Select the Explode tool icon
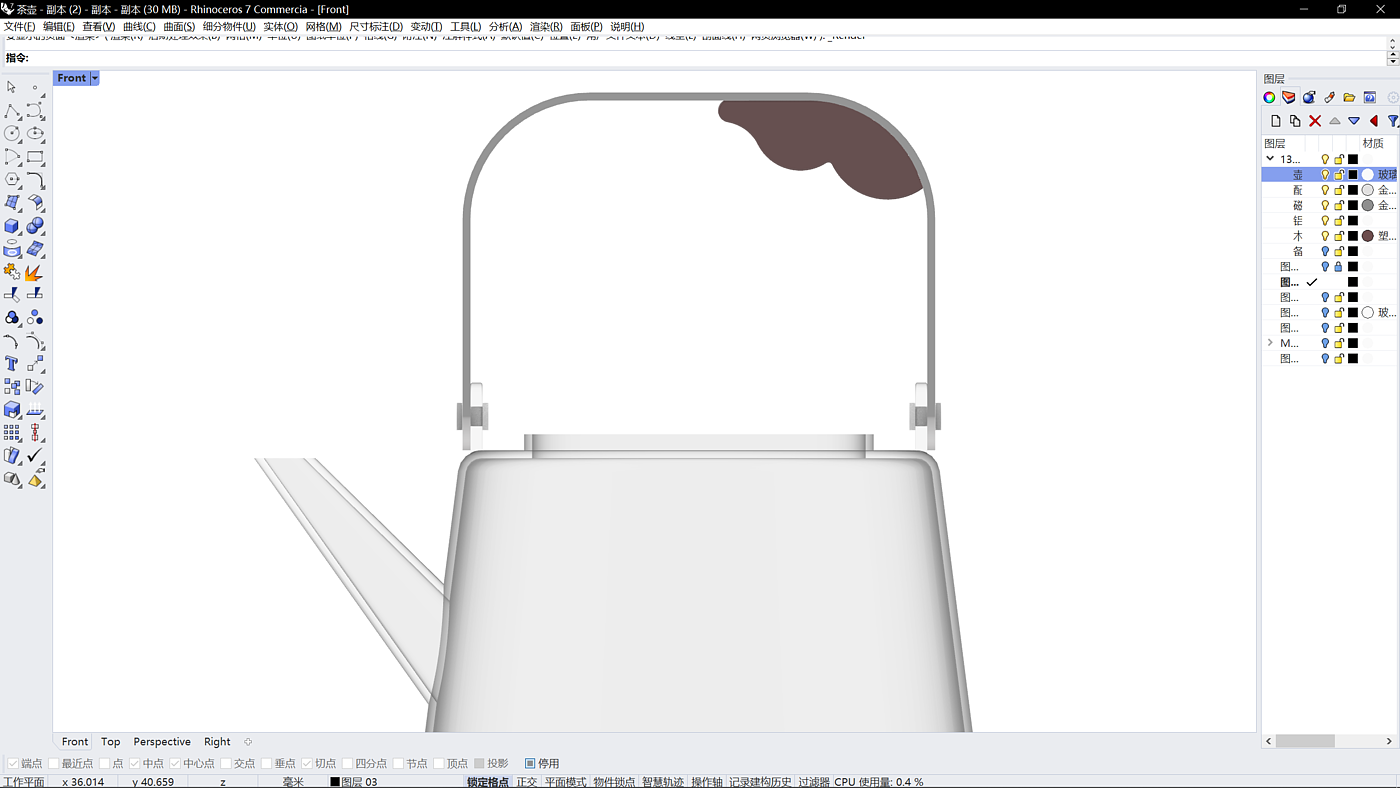1400x788 pixels. pyautogui.click(x=34, y=272)
